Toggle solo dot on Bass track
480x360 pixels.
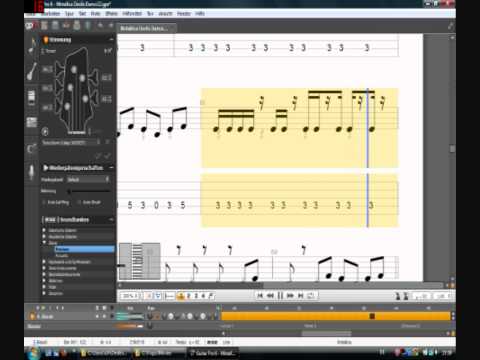[97, 316]
